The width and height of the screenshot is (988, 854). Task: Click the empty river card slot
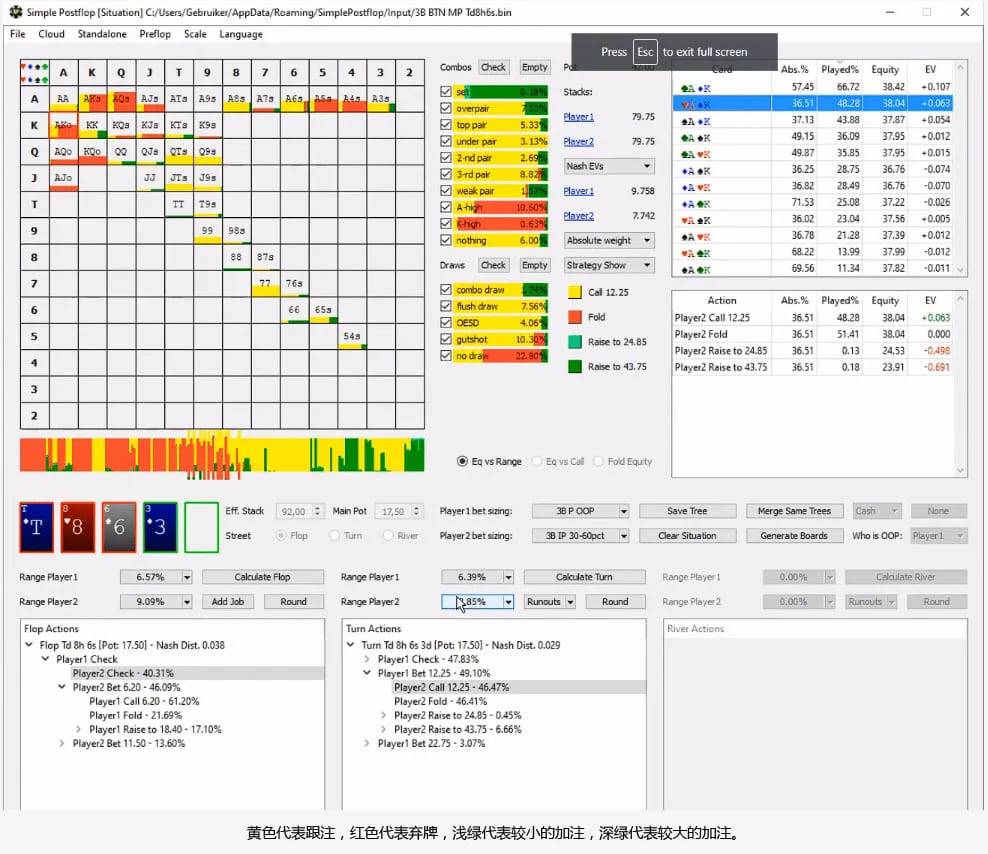tap(201, 527)
